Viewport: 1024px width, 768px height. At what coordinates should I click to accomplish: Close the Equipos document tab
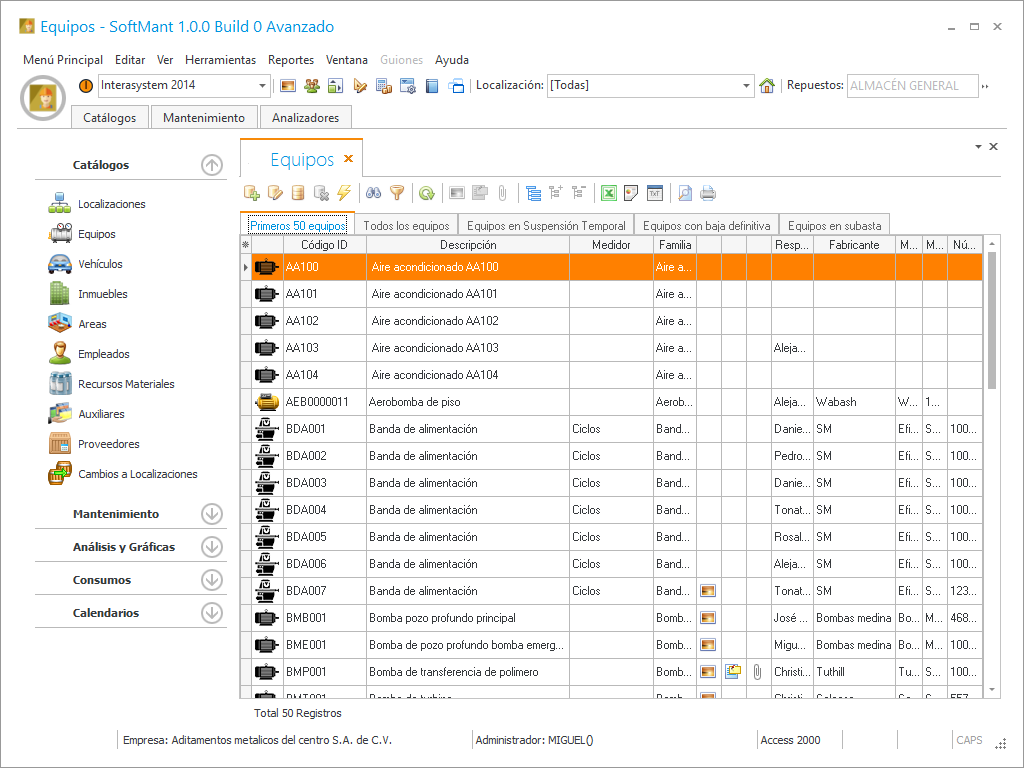[349, 159]
